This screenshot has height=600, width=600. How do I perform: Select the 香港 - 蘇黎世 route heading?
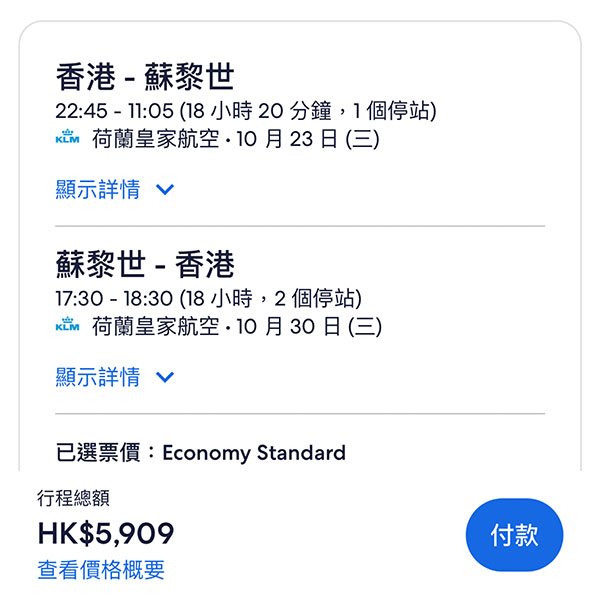click(x=145, y=76)
